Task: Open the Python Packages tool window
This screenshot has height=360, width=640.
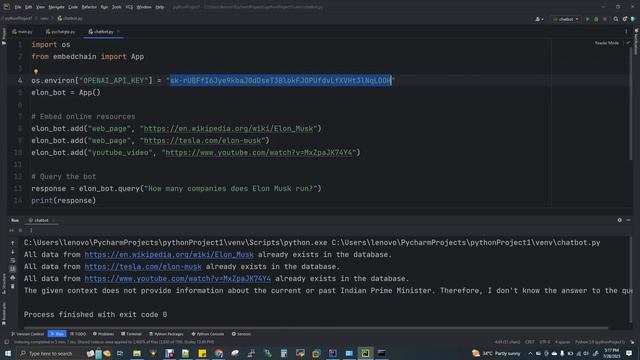Action: [x=166, y=334]
